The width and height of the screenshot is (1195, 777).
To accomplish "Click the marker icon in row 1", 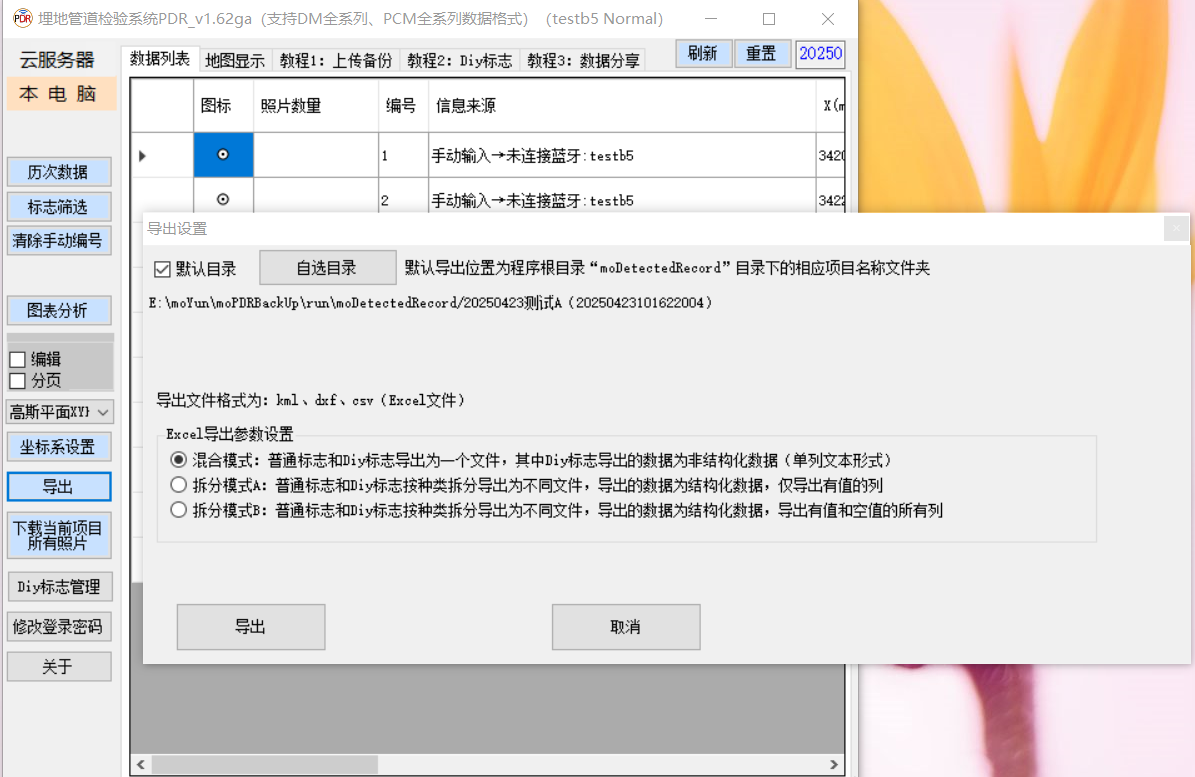I will point(223,155).
